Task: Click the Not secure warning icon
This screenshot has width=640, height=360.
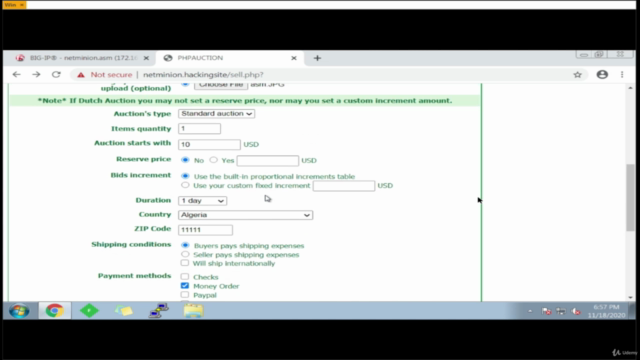Action: coord(81,75)
